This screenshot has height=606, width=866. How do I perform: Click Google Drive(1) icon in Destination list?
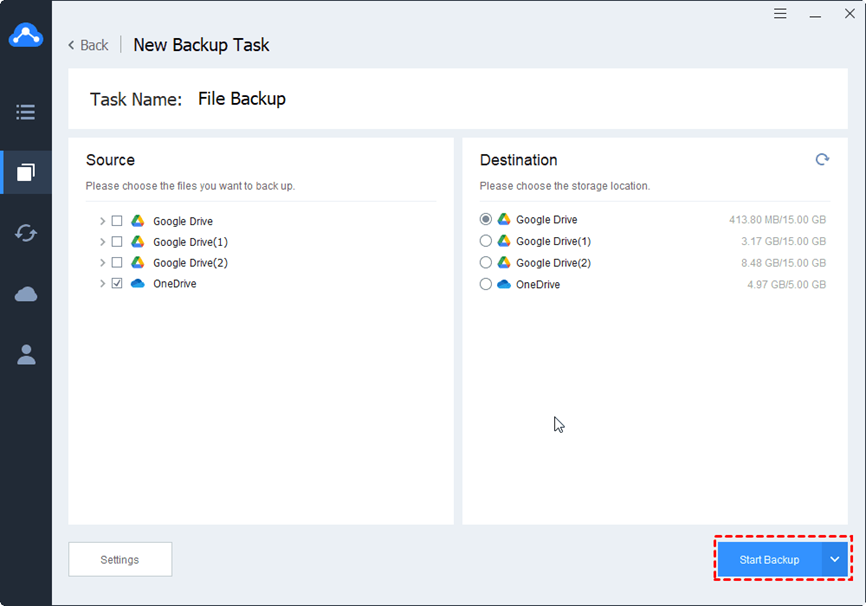click(504, 241)
